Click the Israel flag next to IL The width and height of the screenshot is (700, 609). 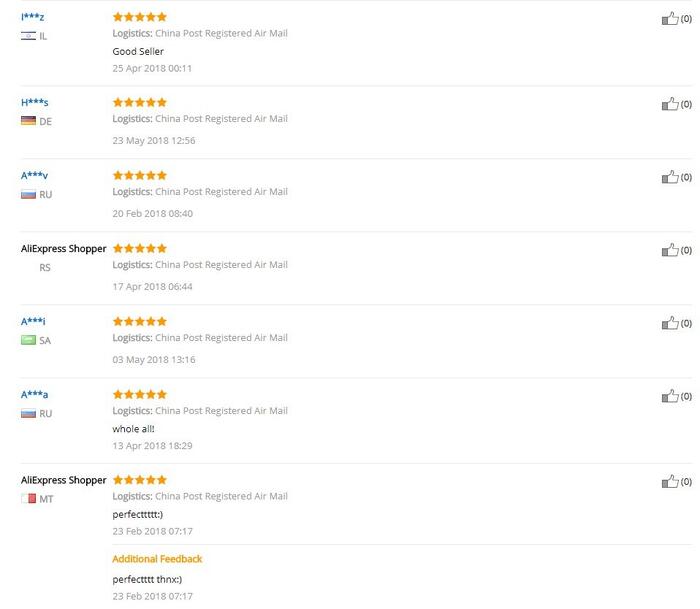pyautogui.click(x=28, y=36)
